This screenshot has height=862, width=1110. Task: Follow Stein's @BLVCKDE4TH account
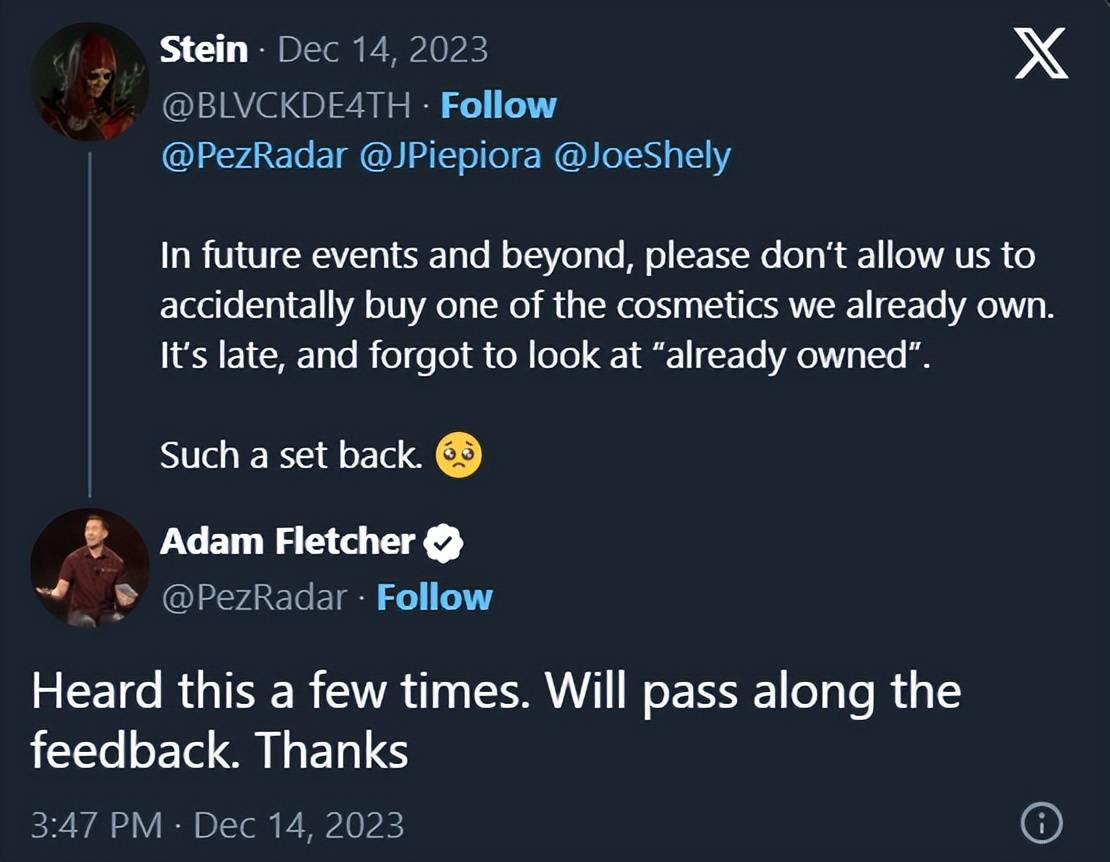(x=498, y=105)
